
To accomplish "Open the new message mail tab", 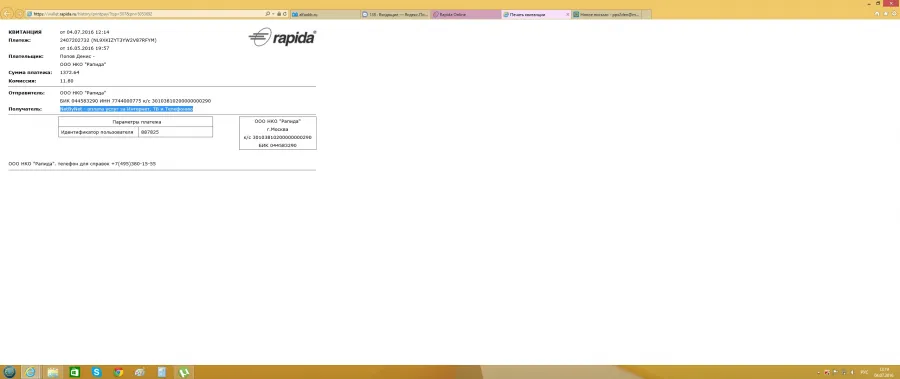I will point(612,14).
